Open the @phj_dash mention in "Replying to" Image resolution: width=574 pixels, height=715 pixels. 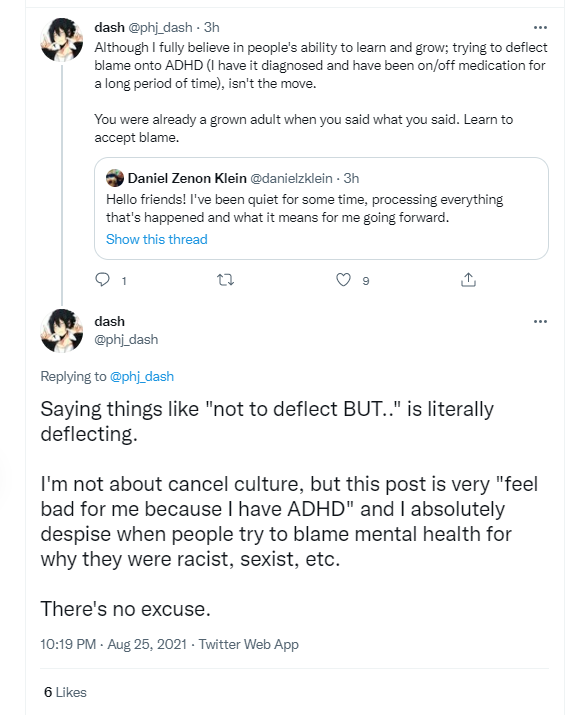click(142, 376)
